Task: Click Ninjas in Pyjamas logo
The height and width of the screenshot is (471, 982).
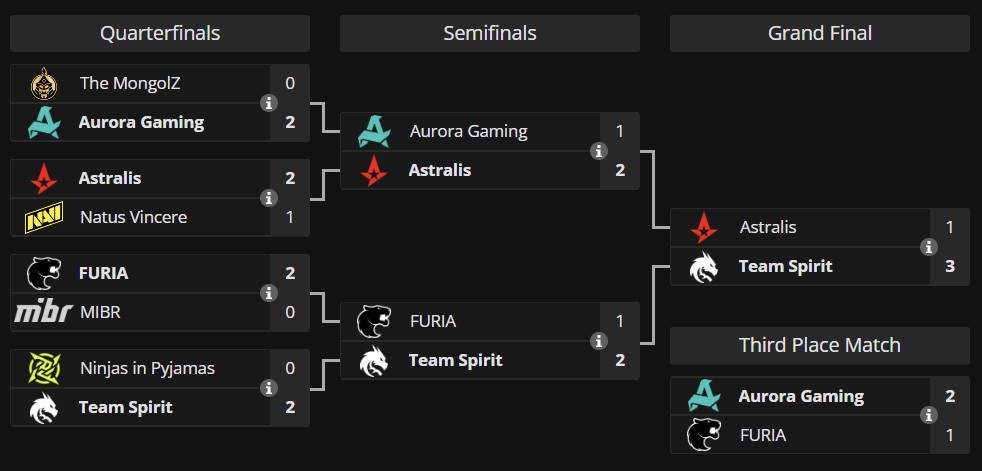Action: [44, 368]
